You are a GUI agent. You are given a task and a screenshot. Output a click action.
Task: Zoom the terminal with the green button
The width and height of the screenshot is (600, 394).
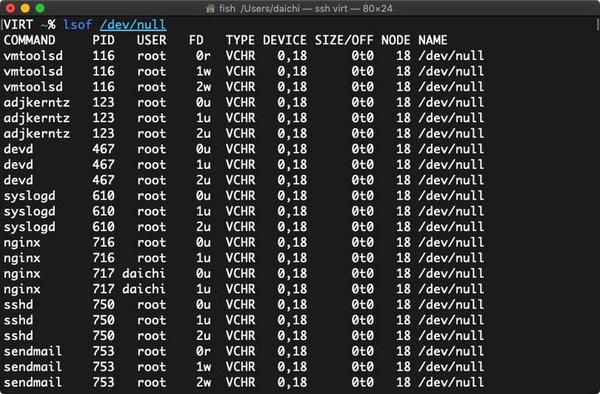click(40, 8)
